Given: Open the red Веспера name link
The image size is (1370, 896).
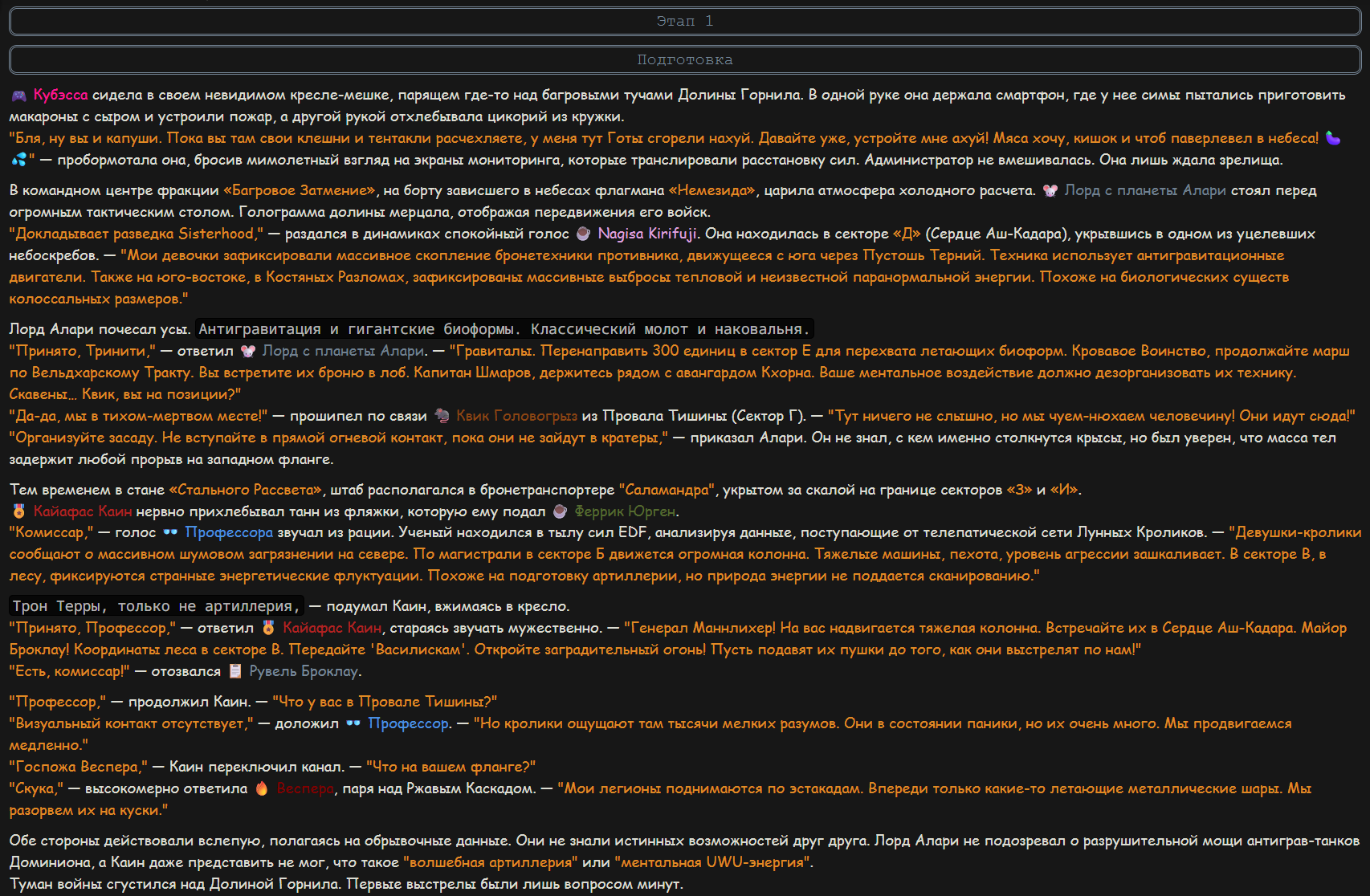Looking at the screenshot, I should [x=305, y=788].
